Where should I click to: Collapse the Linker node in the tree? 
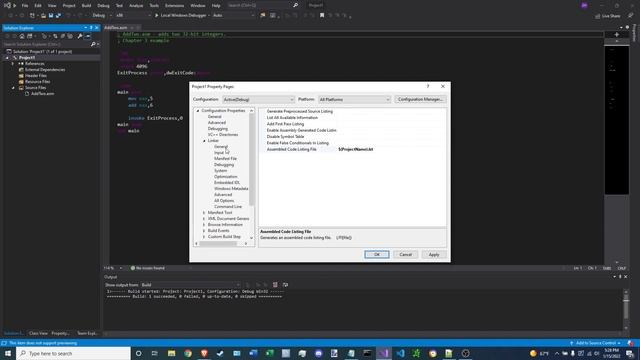click(x=204, y=141)
